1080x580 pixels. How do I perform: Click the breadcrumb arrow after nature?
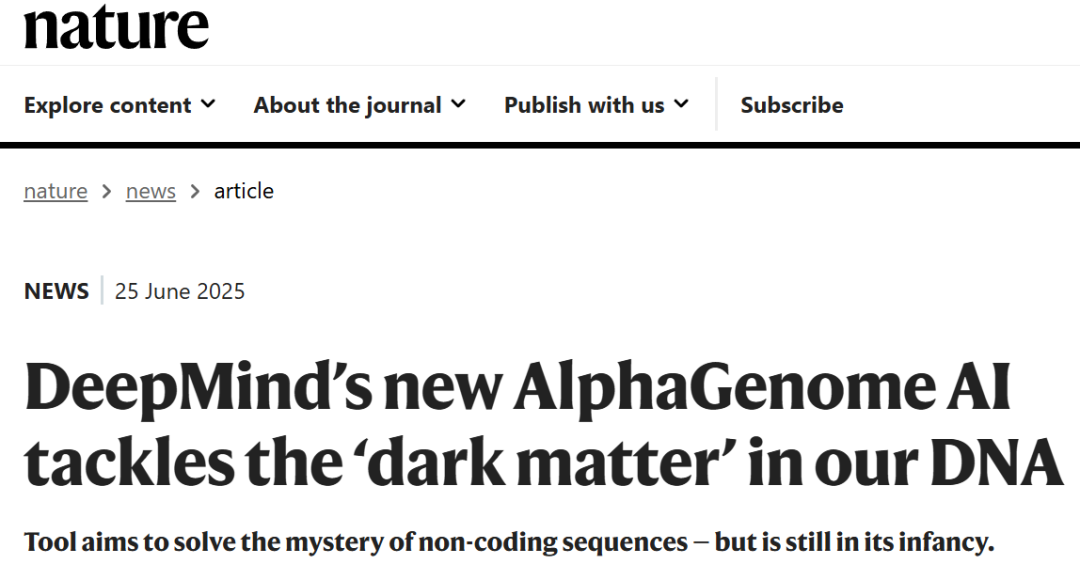pos(107,191)
